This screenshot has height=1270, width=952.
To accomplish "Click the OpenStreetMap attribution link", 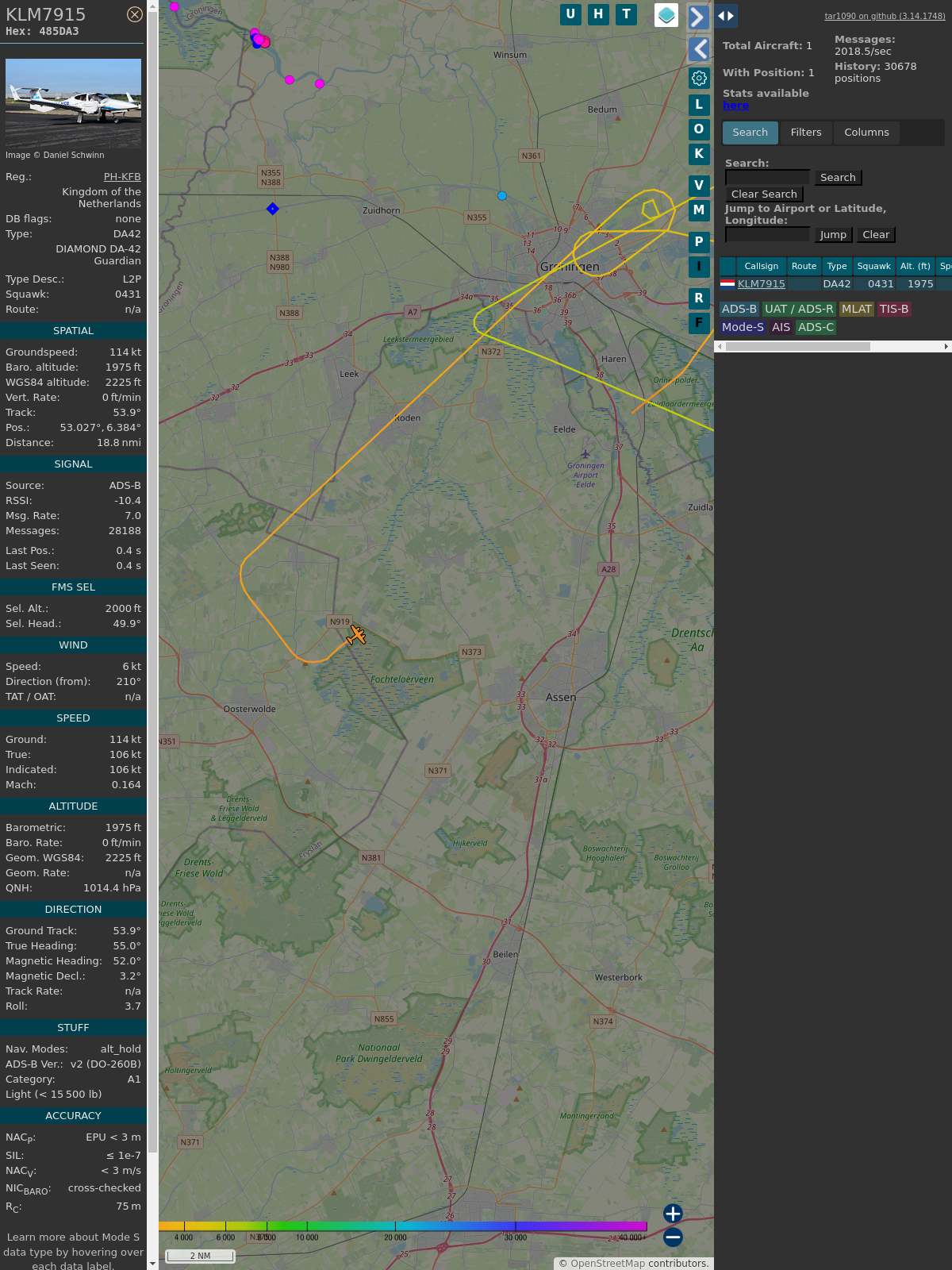I will 607,1263.
